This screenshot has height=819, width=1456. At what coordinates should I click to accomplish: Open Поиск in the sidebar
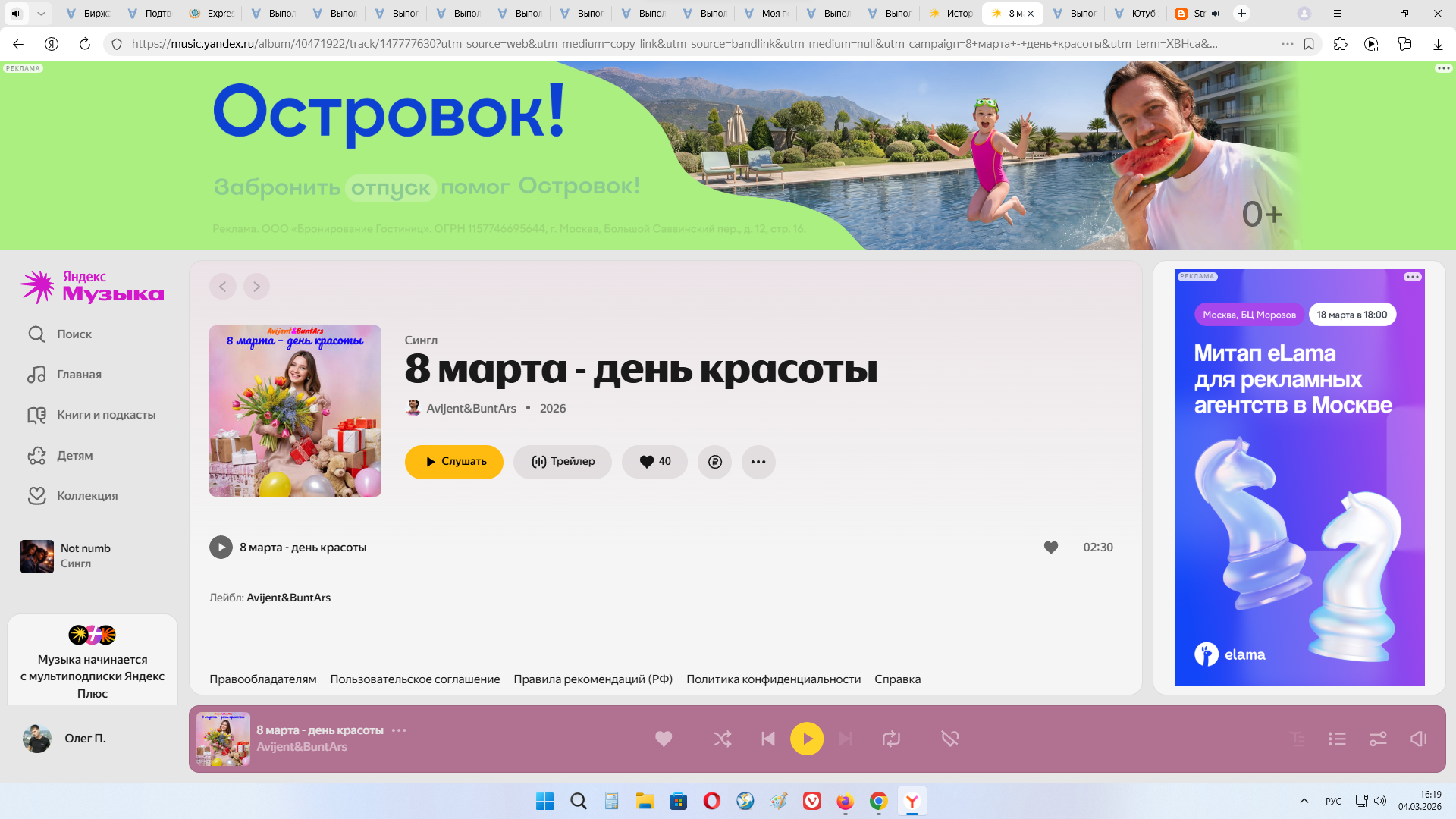[x=74, y=334]
